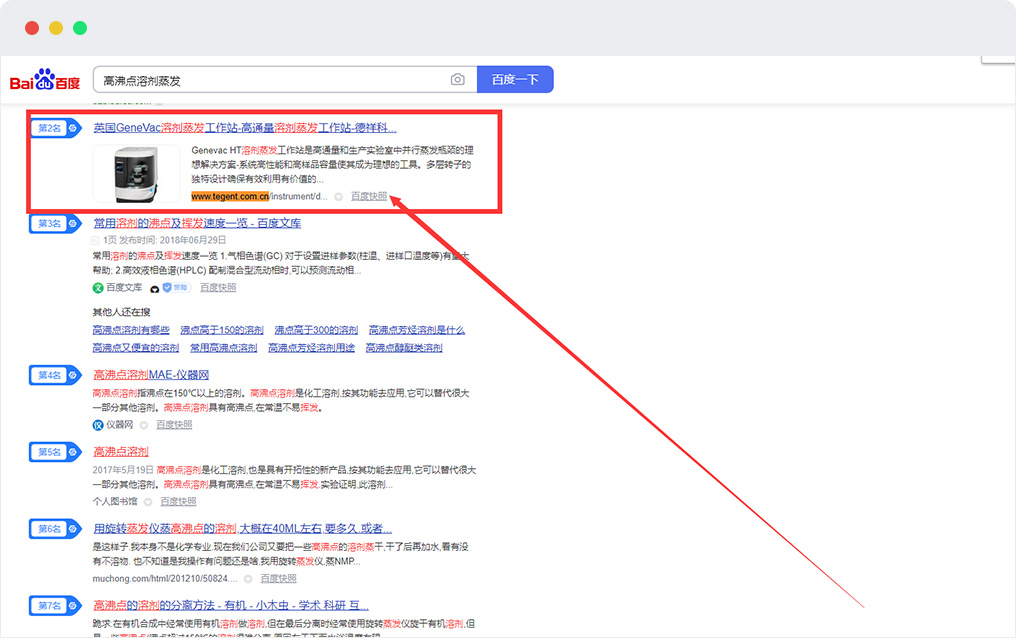The height and width of the screenshot is (638, 1016).
Task: Click dropdown icon beside tegent URL
Action: [338, 197]
